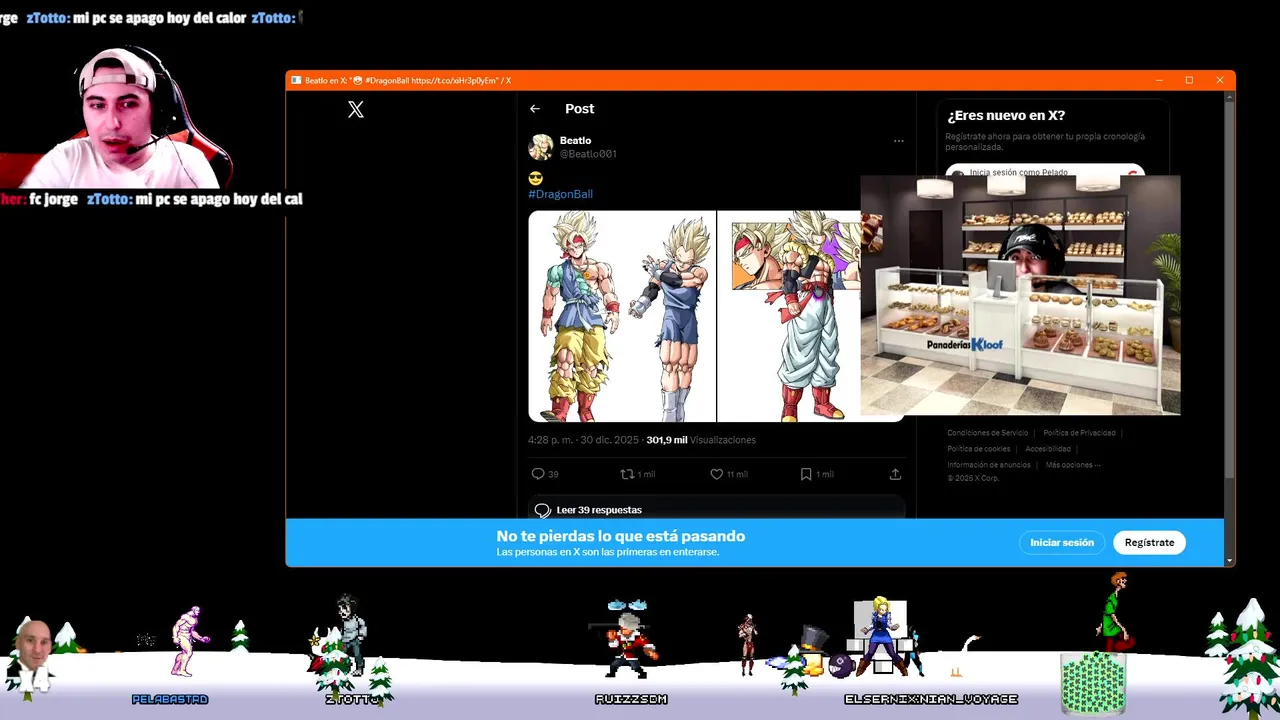This screenshot has width=1280, height=720.
Task: Click the share icon under the post
Action: coord(895,474)
